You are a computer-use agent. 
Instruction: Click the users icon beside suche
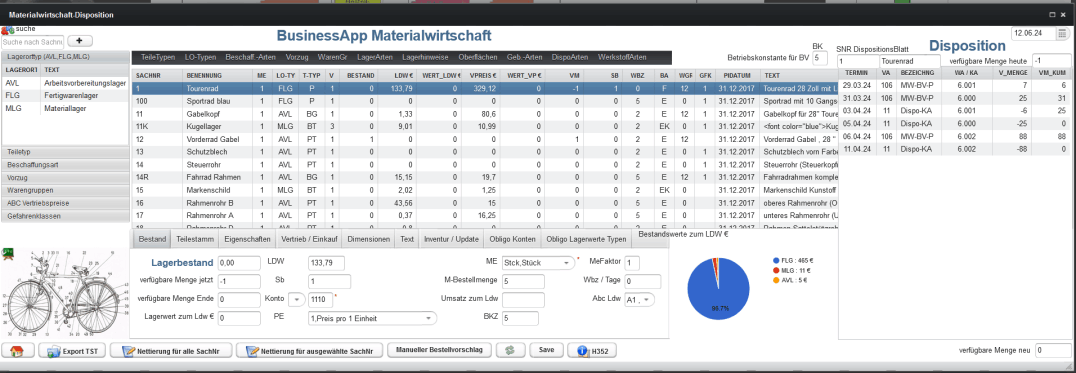(8, 29)
